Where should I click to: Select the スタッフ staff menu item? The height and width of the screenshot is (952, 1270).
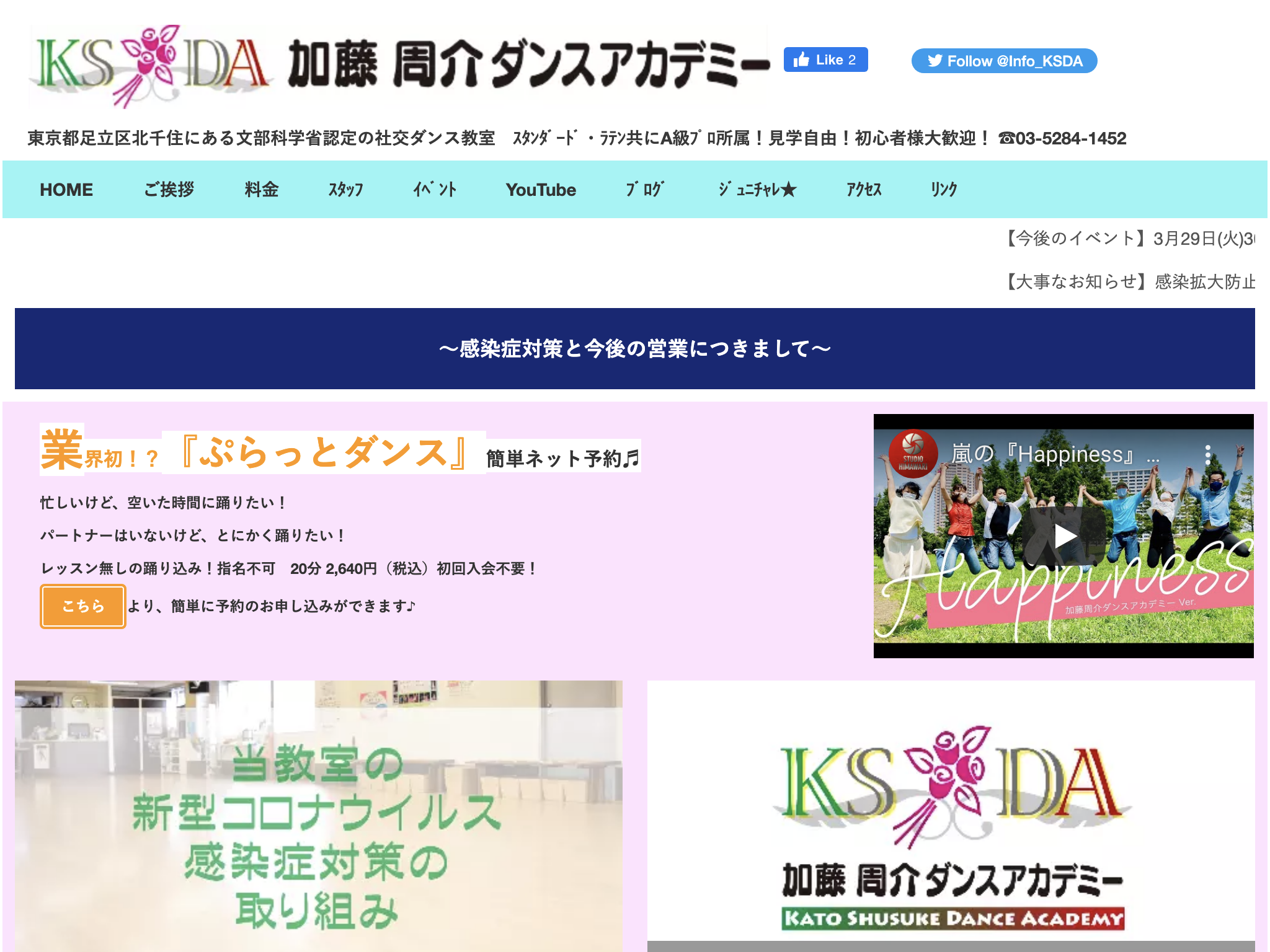tap(345, 190)
